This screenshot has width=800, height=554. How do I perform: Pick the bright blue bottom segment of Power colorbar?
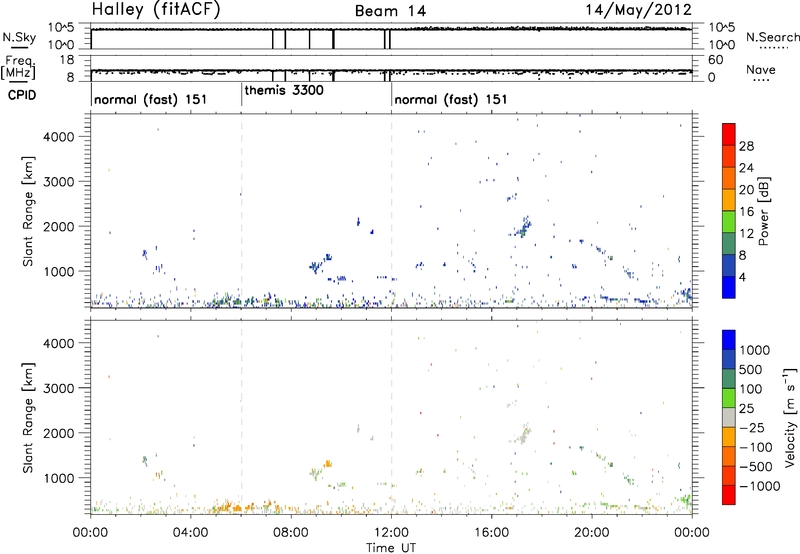[x=729, y=287]
